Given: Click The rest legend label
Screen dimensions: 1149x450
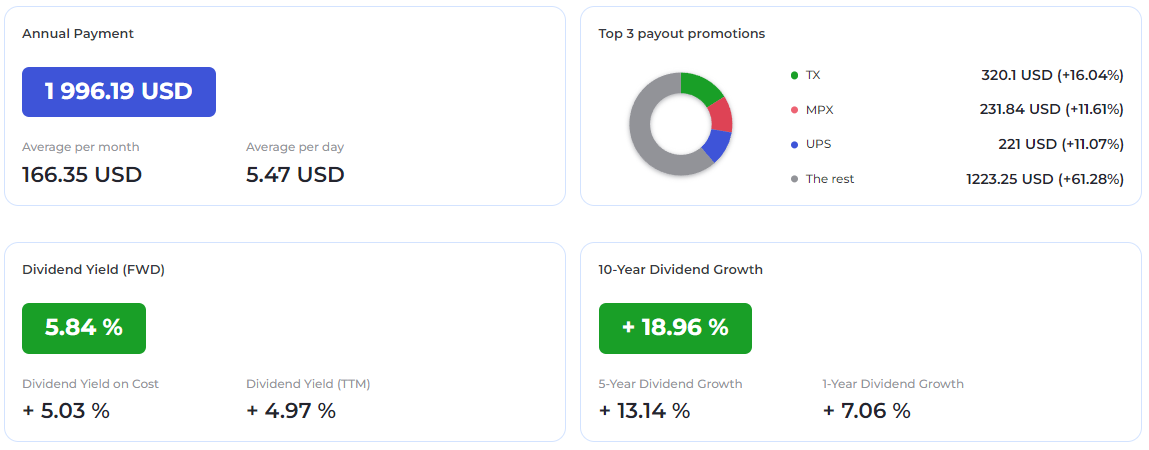Looking at the screenshot, I should click(x=830, y=179).
